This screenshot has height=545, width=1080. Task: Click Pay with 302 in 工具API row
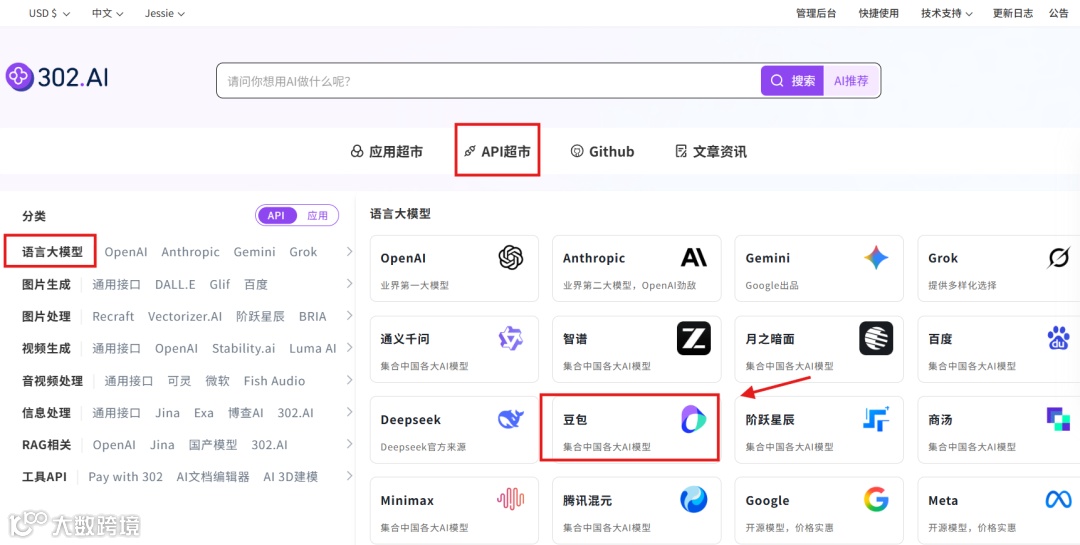tap(125, 477)
